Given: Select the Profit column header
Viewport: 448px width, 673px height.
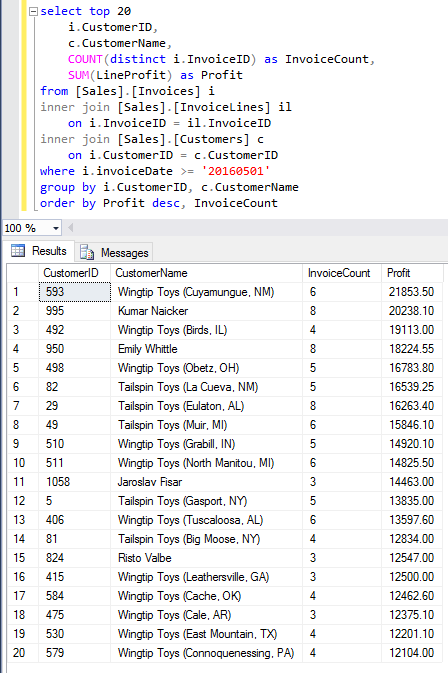Looking at the screenshot, I should [x=412, y=273].
